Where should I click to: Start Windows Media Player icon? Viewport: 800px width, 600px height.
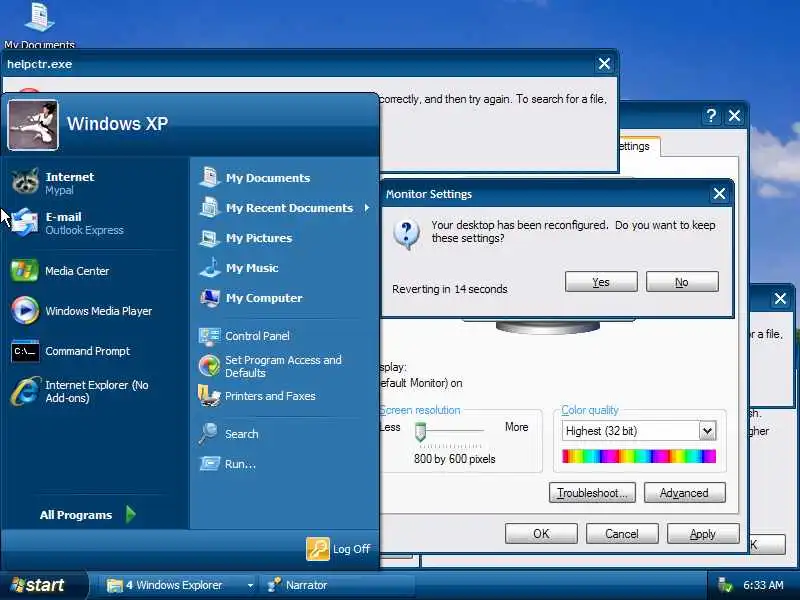tap(24, 310)
